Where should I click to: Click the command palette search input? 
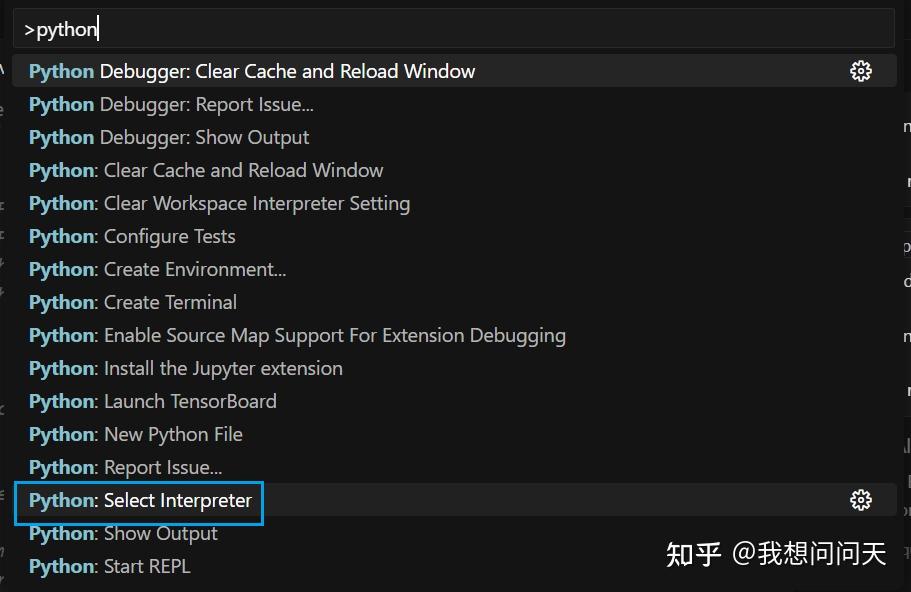pos(455,29)
